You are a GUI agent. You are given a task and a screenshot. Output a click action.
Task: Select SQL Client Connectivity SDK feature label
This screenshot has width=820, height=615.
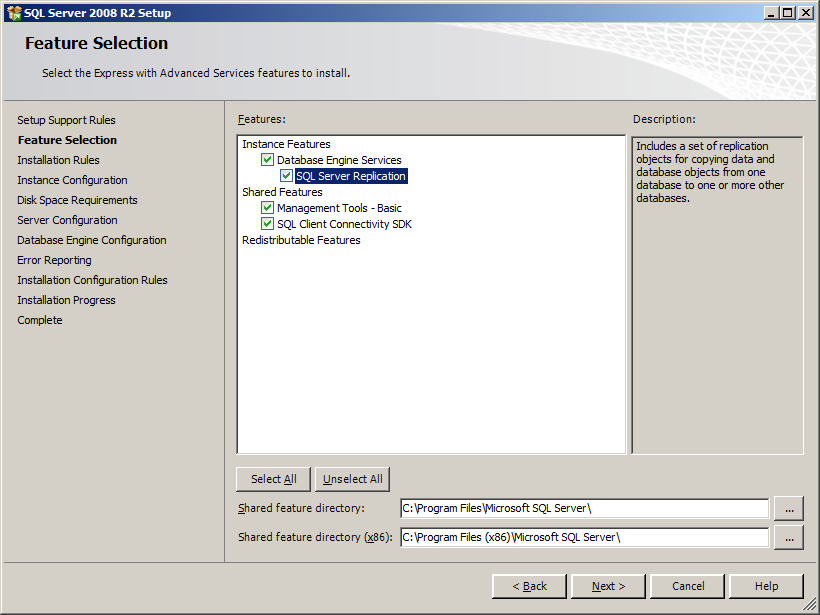click(x=344, y=224)
